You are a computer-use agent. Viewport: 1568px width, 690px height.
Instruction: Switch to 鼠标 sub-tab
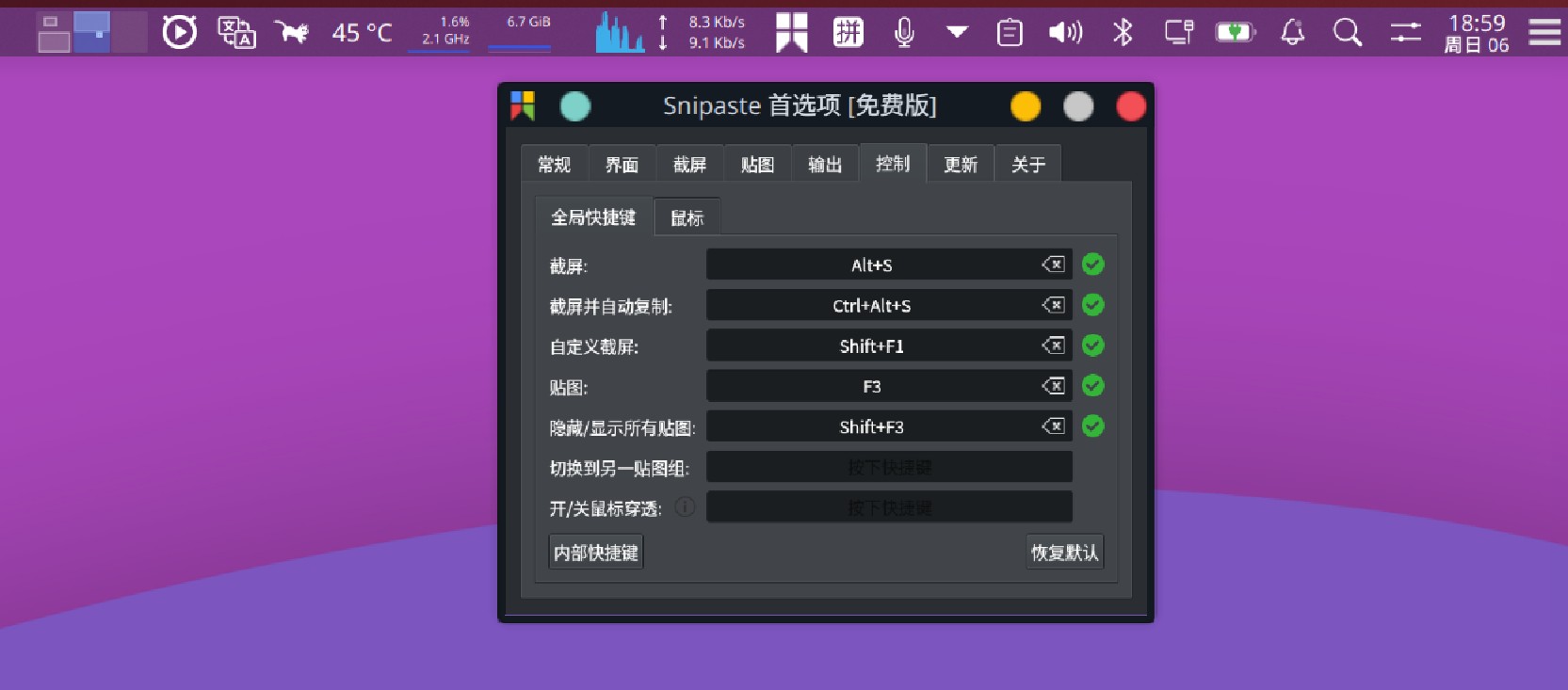[687, 218]
